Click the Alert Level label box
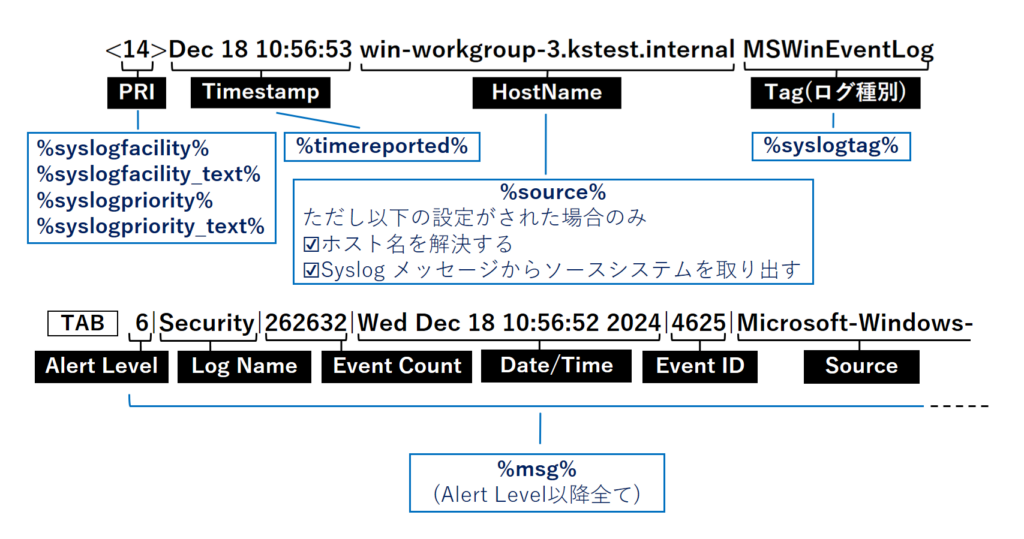This screenshot has width=1024, height=539. pyautogui.click(x=101, y=367)
